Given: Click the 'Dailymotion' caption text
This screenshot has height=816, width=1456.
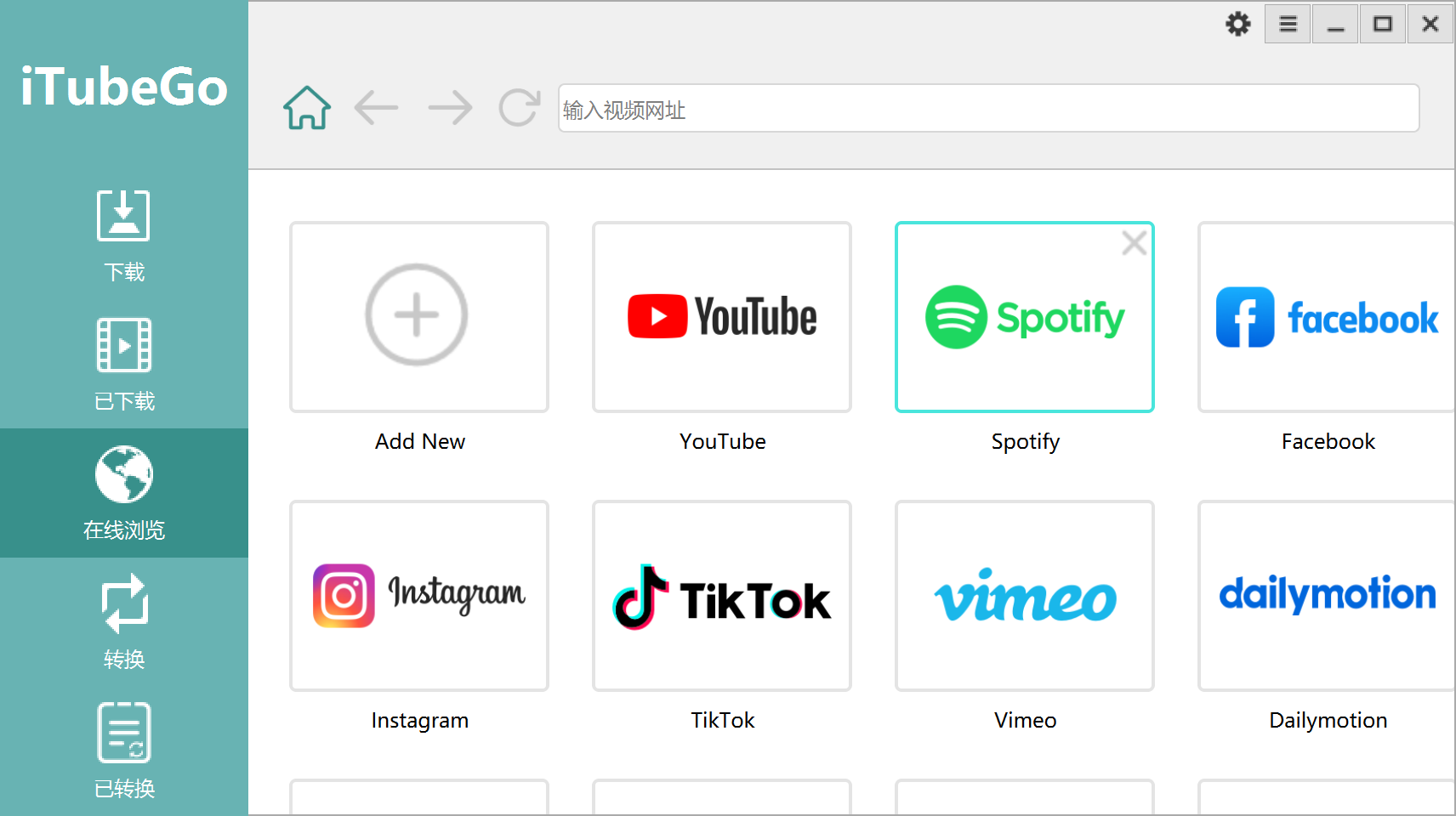Looking at the screenshot, I should click(x=1328, y=721).
